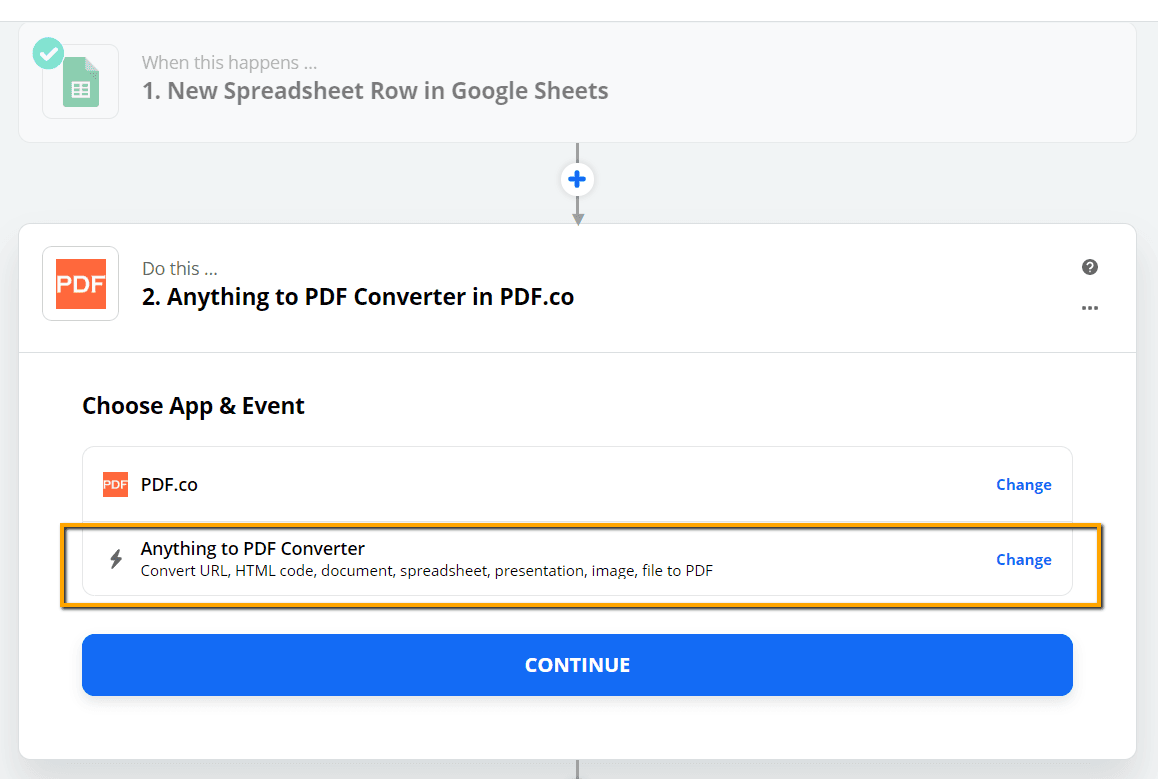Click the 'Do this ...' label
Screen dimensions: 1158x779
pyautogui.click(x=179, y=269)
